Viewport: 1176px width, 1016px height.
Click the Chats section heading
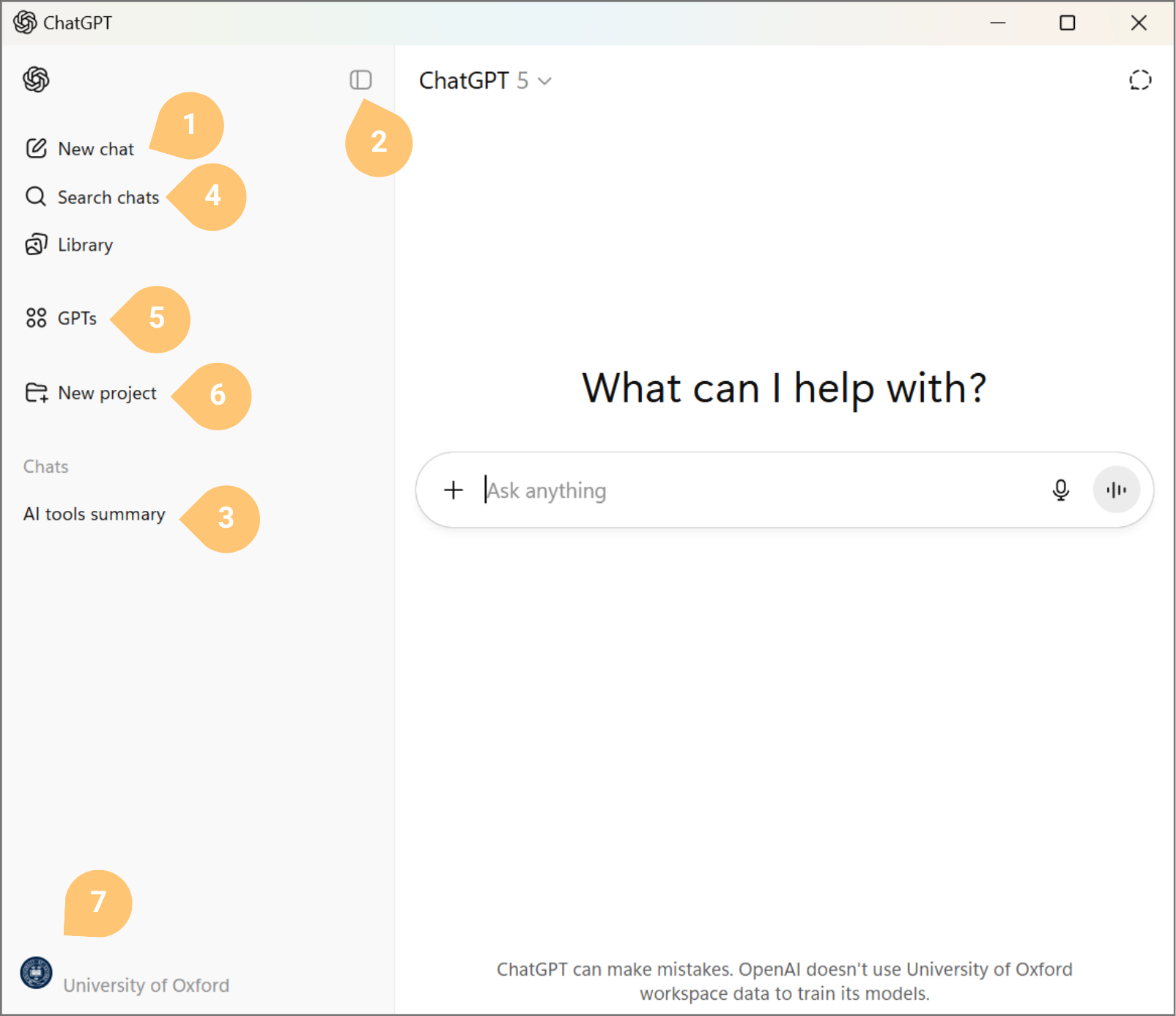pos(45,467)
